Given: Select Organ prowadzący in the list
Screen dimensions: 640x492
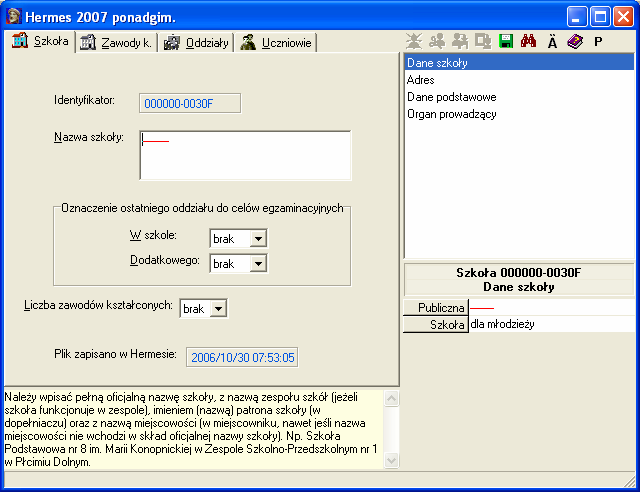Looking at the screenshot, I should [519, 114].
